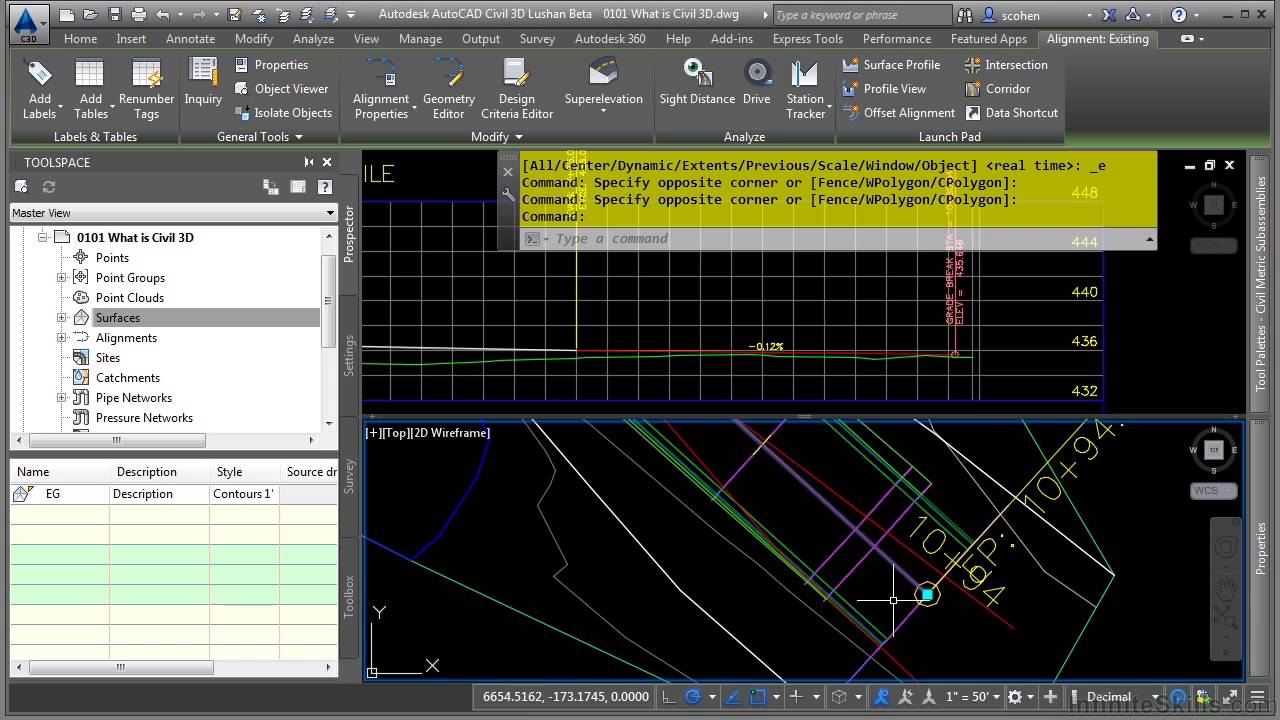The image size is (1280, 720).
Task: Toggle polar tracking in status bar
Action: click(692, 697)
